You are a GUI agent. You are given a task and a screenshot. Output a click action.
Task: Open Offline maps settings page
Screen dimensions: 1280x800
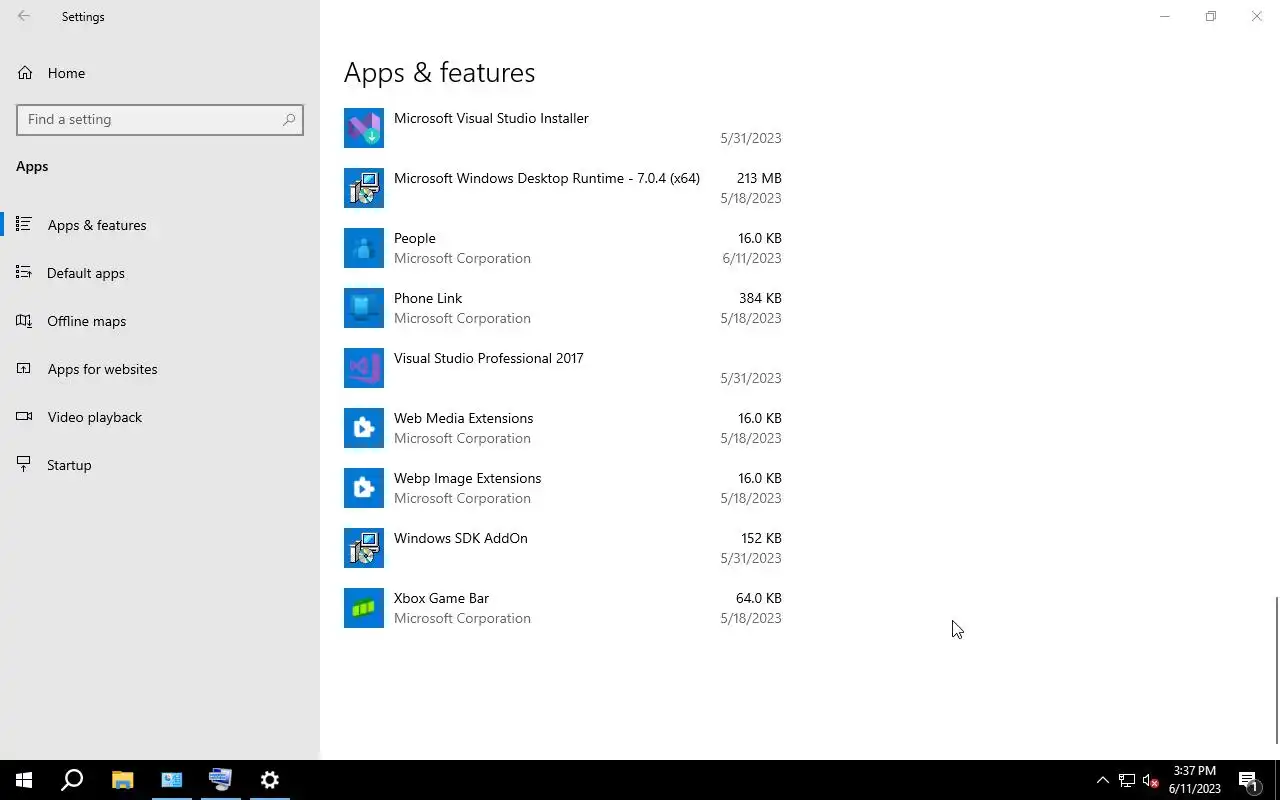pyautogui.click(x=160, y=321)
